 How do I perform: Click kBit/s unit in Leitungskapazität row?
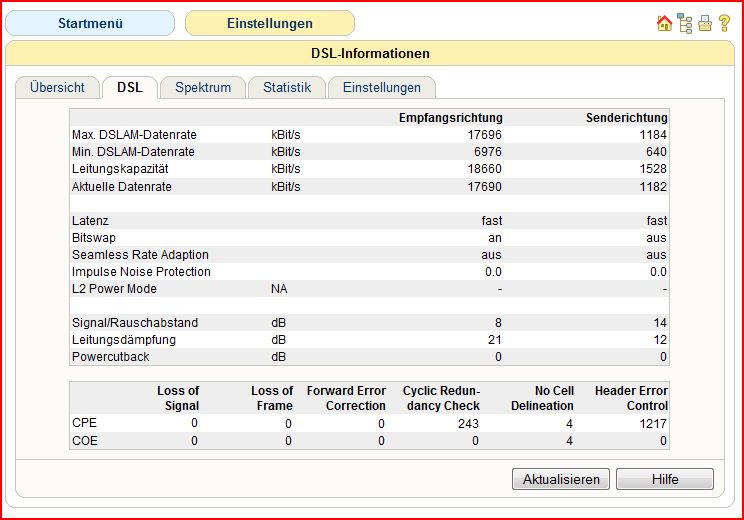pos(286,169)
